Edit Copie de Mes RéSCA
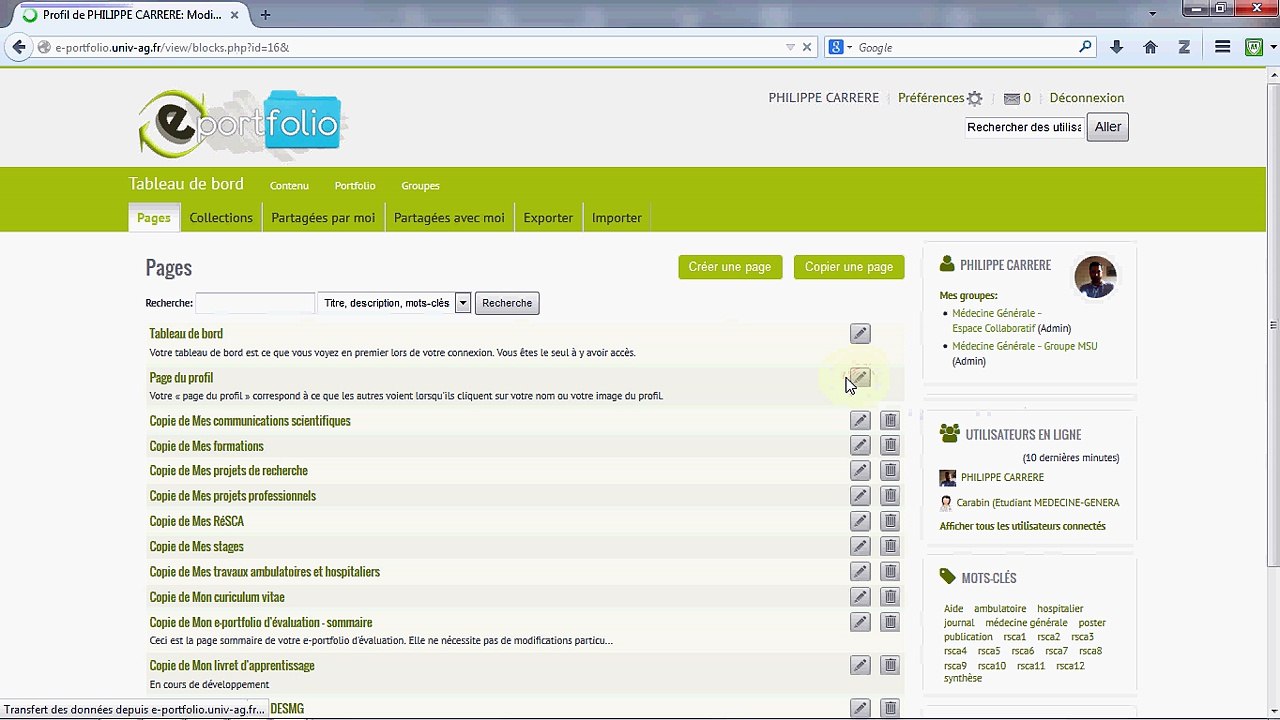 click(x=860, y=521)
